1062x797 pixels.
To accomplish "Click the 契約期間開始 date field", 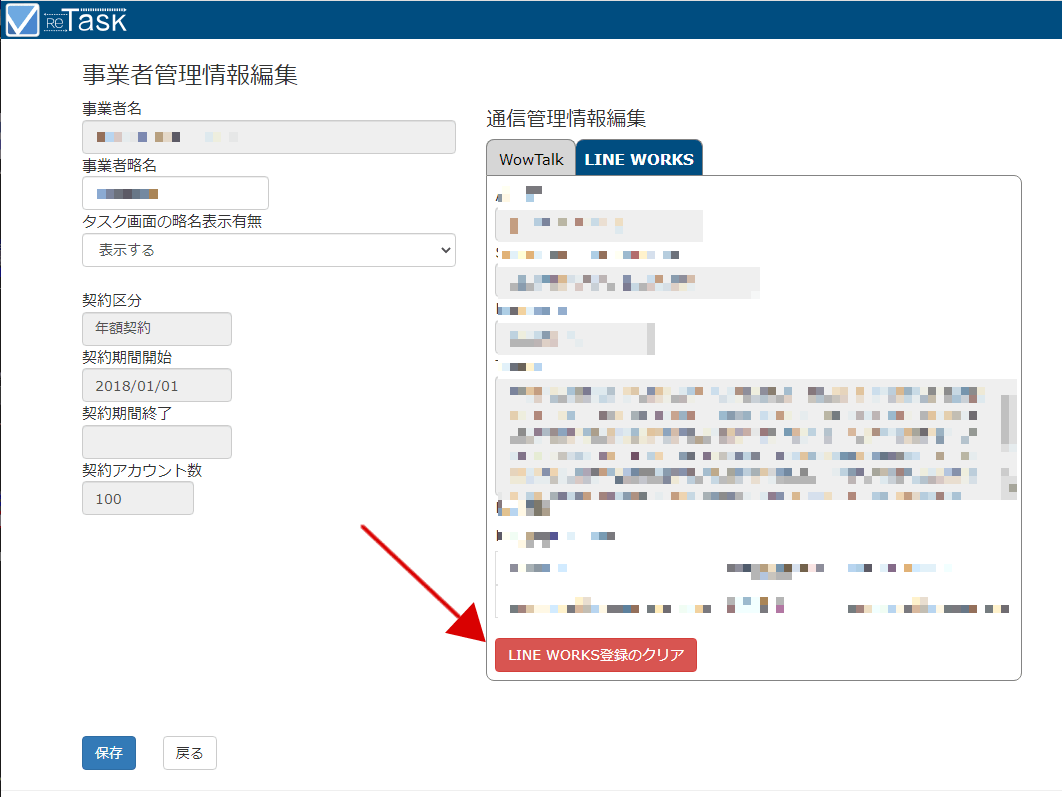I will point(157,385).
